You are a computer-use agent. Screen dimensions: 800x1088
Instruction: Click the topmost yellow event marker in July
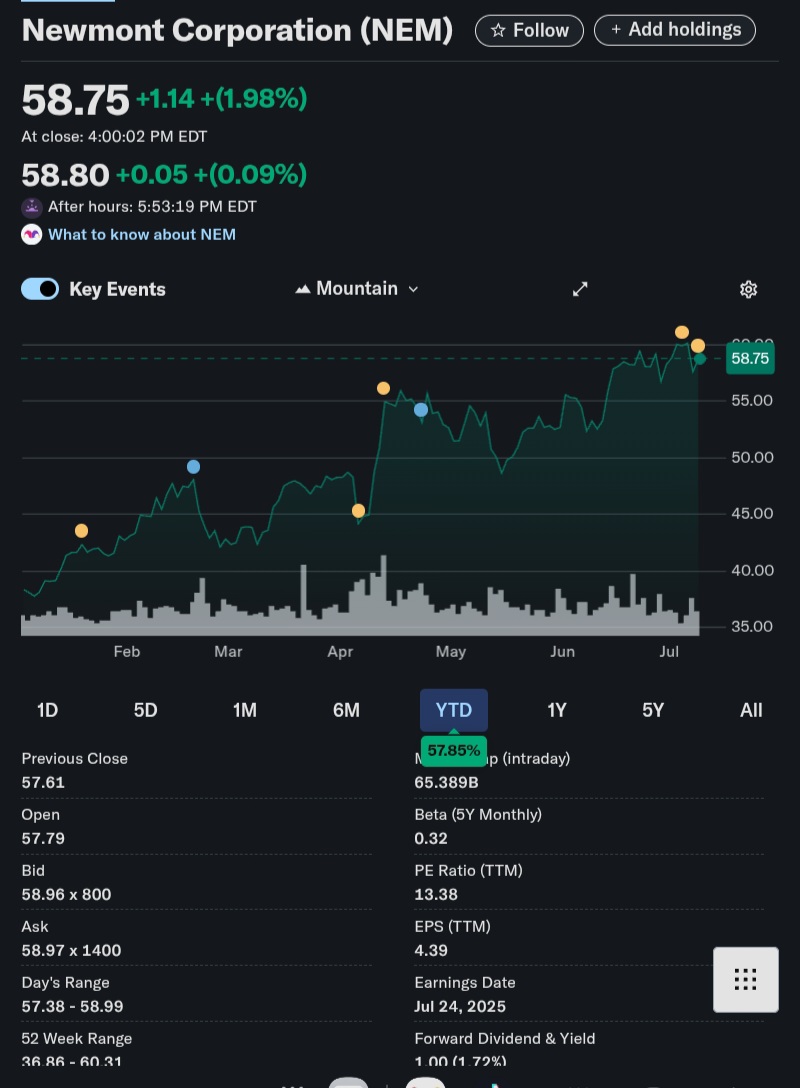[x=682, y=332]
